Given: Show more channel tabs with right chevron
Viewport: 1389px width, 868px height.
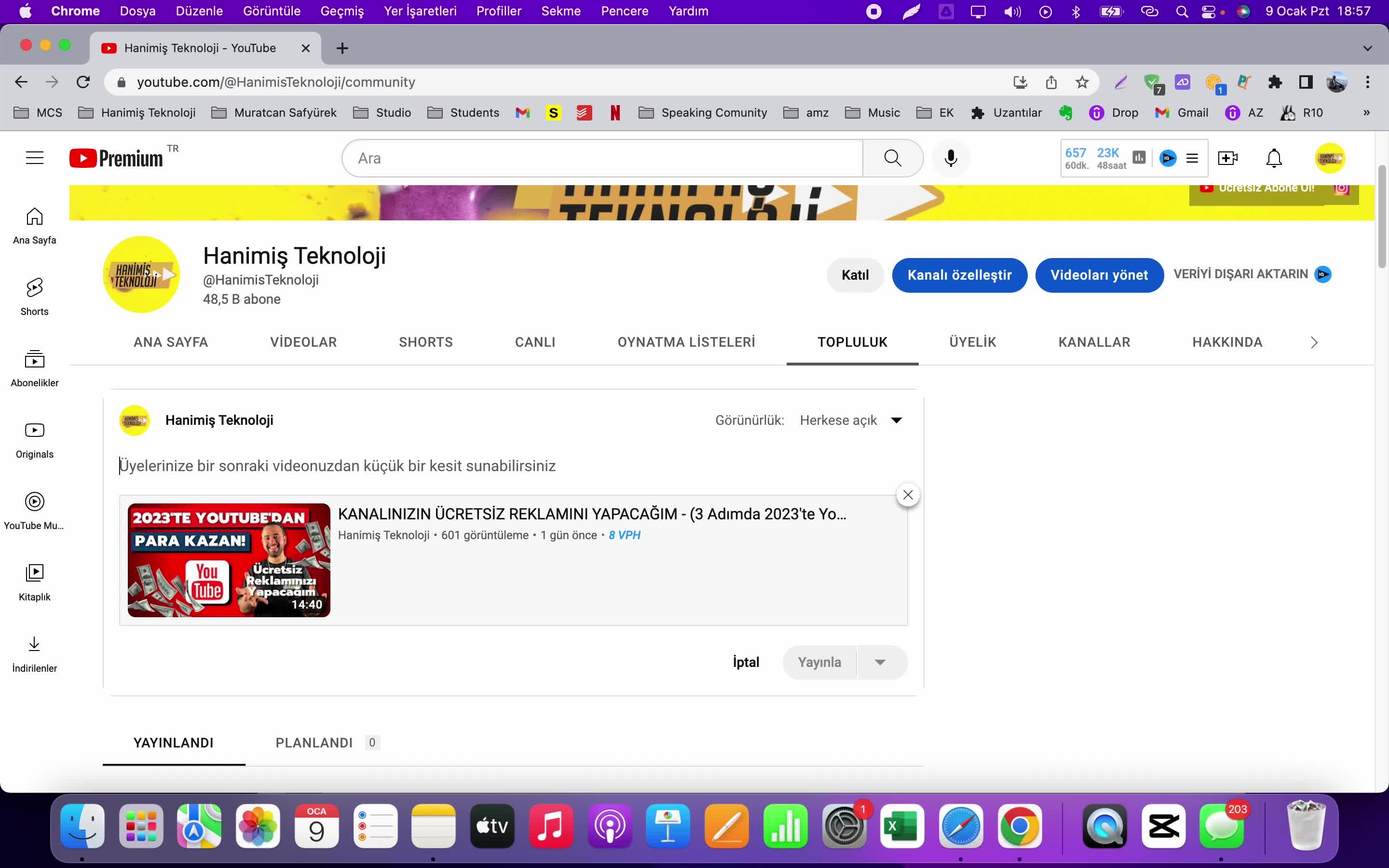Looking at the screenshot, I should pyautogui.click(x=1314, y=343).
